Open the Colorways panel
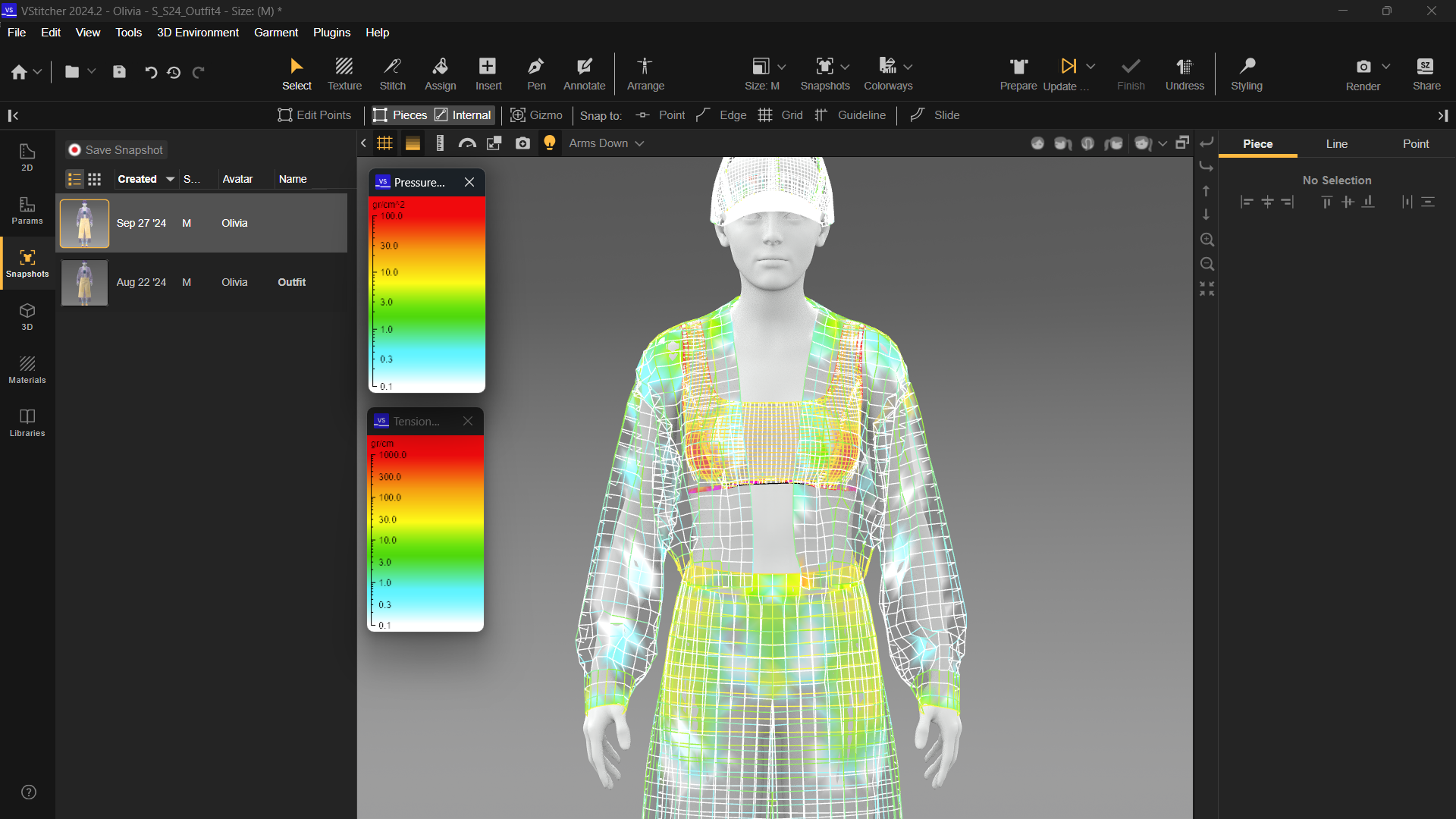The height and width of the screenshot is (819, 1456). [887, 73]
